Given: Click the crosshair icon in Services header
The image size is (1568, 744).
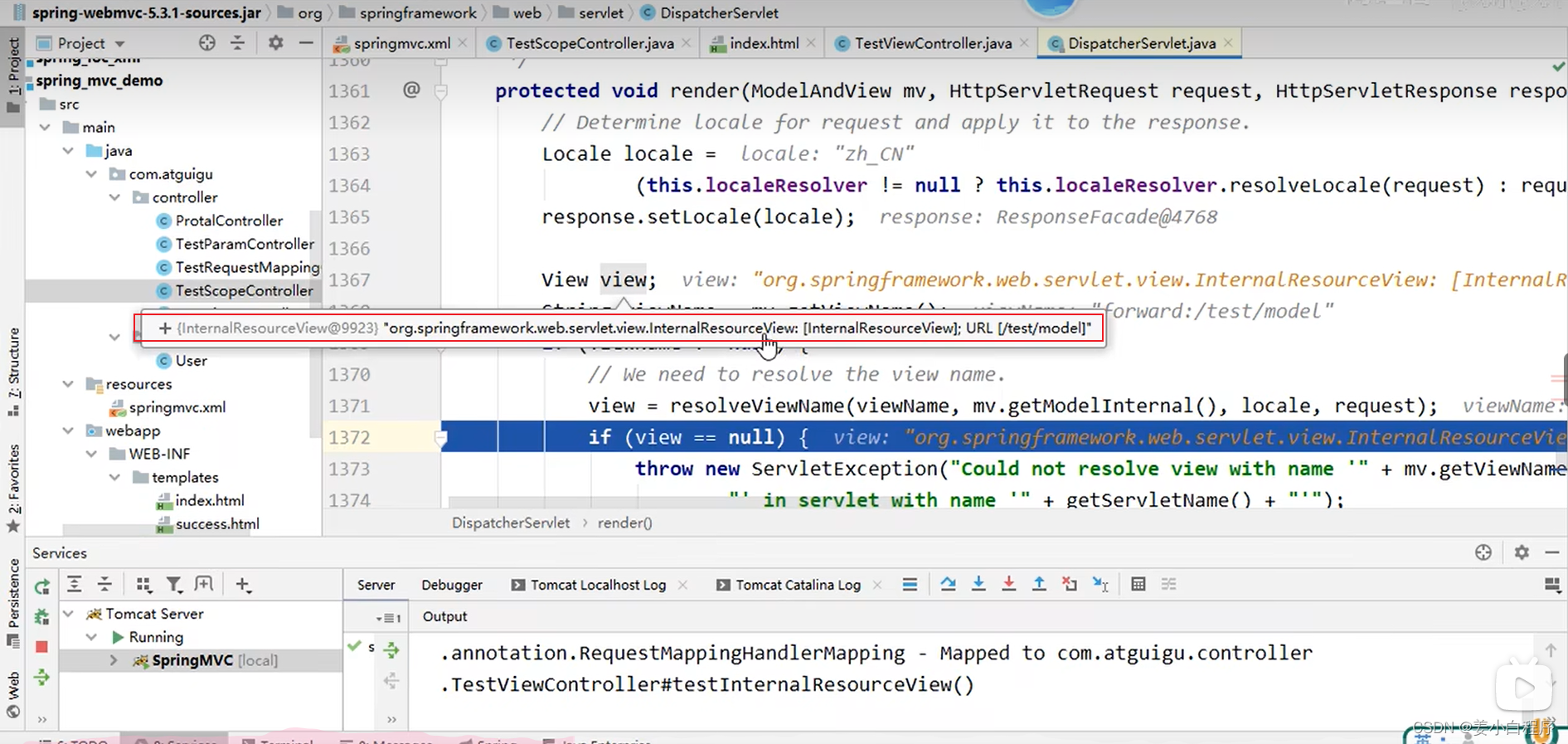Looking at the screenshot, I should pyautogui.click(x=1483, y=552).
